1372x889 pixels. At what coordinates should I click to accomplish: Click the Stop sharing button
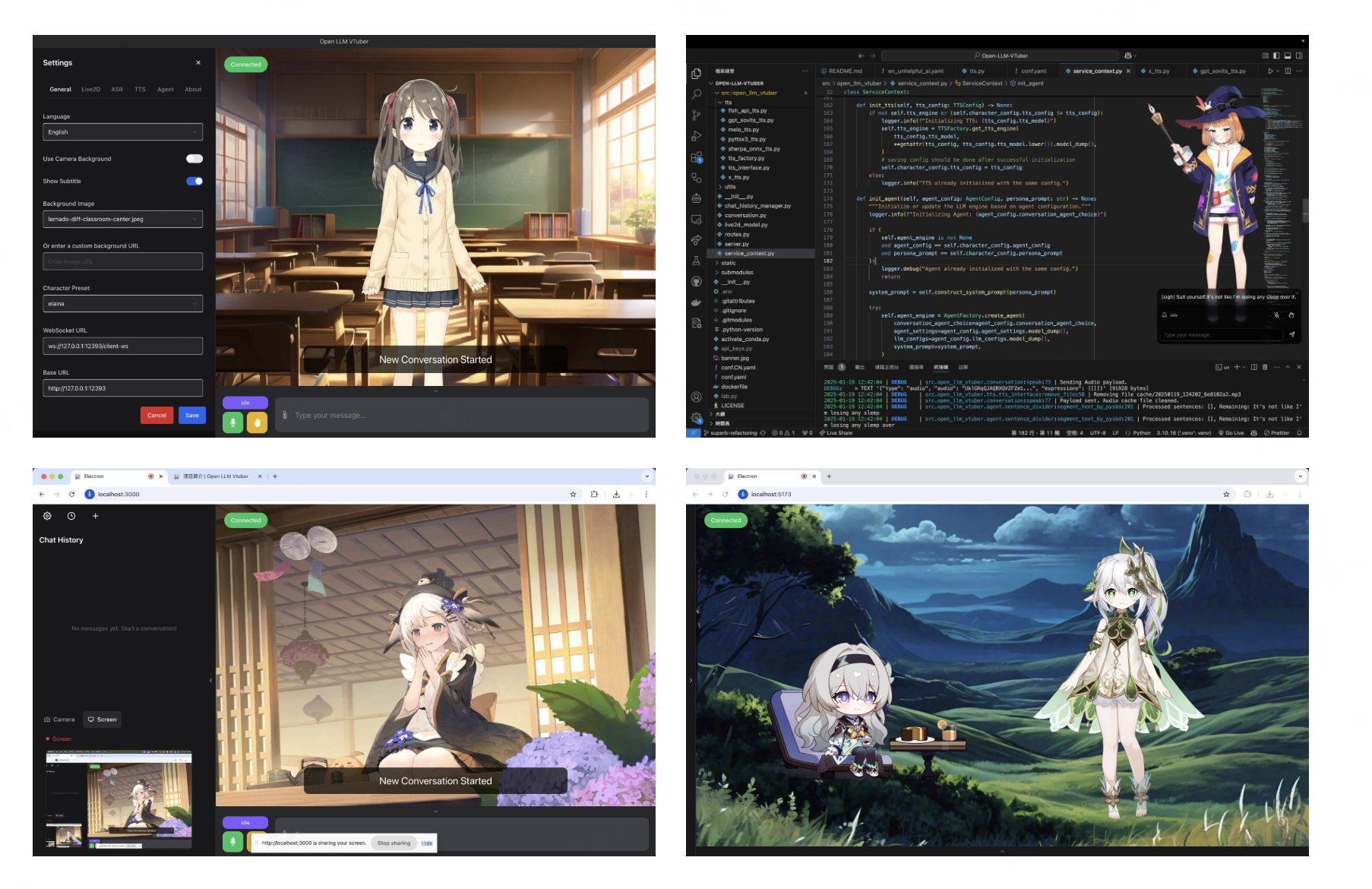394,843
